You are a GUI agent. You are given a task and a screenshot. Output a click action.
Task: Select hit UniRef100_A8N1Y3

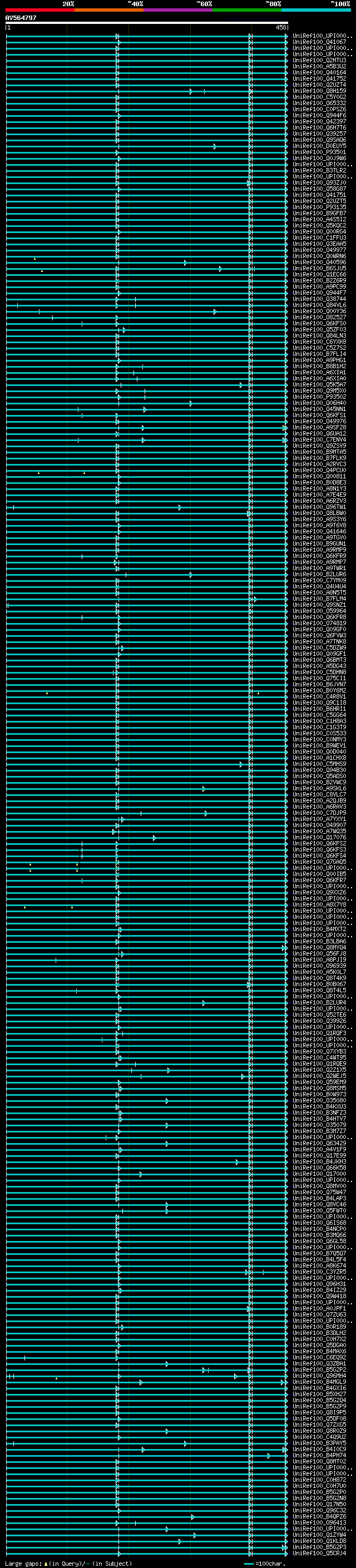[x=319, y=488]
